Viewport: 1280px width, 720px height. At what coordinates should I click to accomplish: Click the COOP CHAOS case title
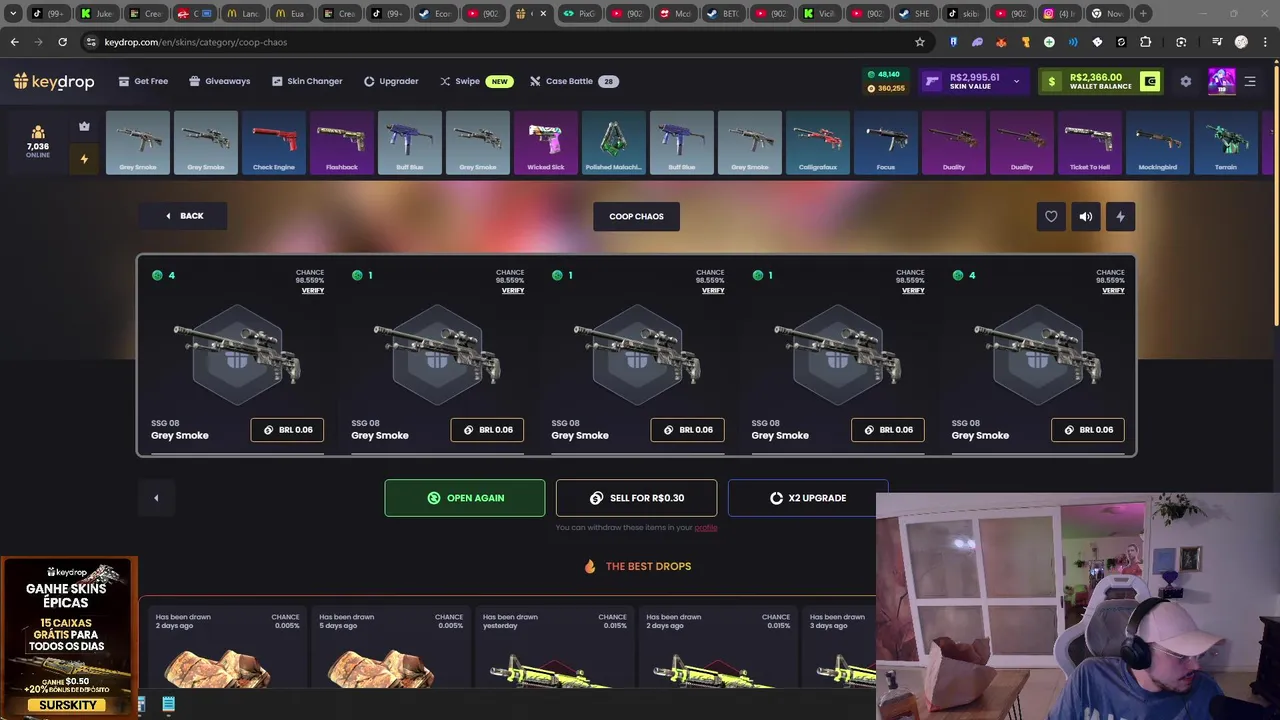click(636, 216)
